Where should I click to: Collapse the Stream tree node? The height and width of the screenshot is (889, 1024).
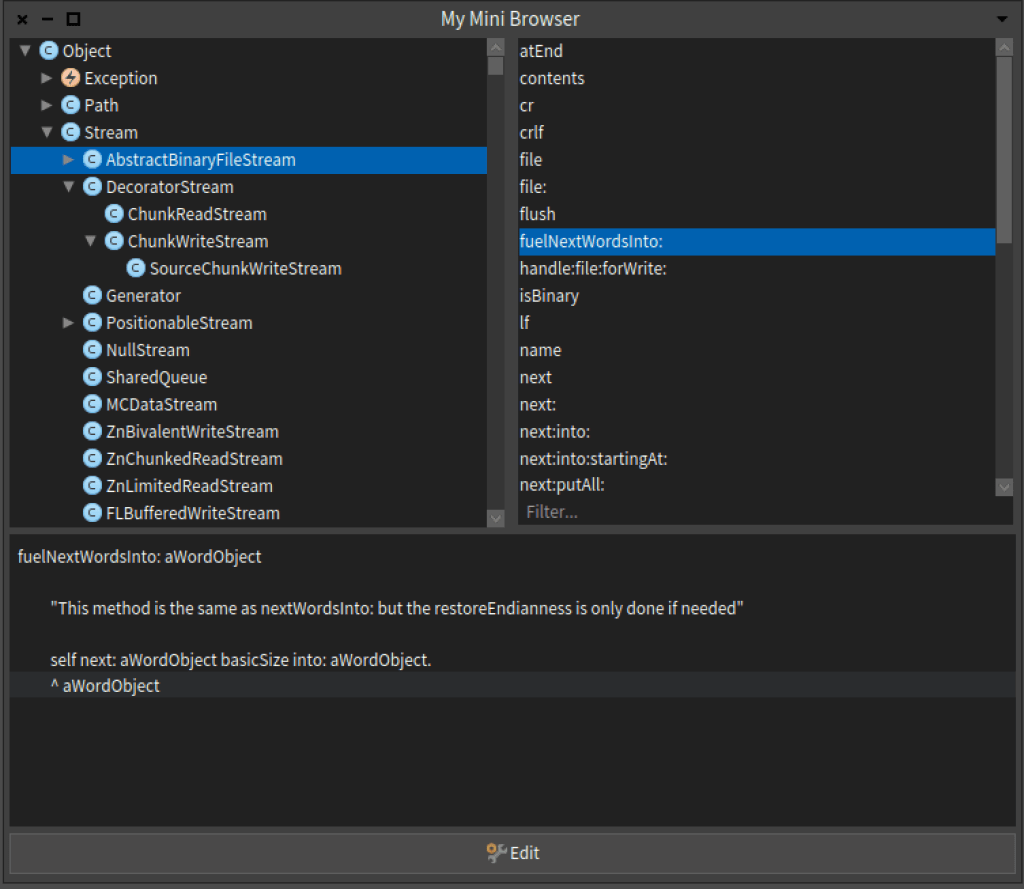47,132
